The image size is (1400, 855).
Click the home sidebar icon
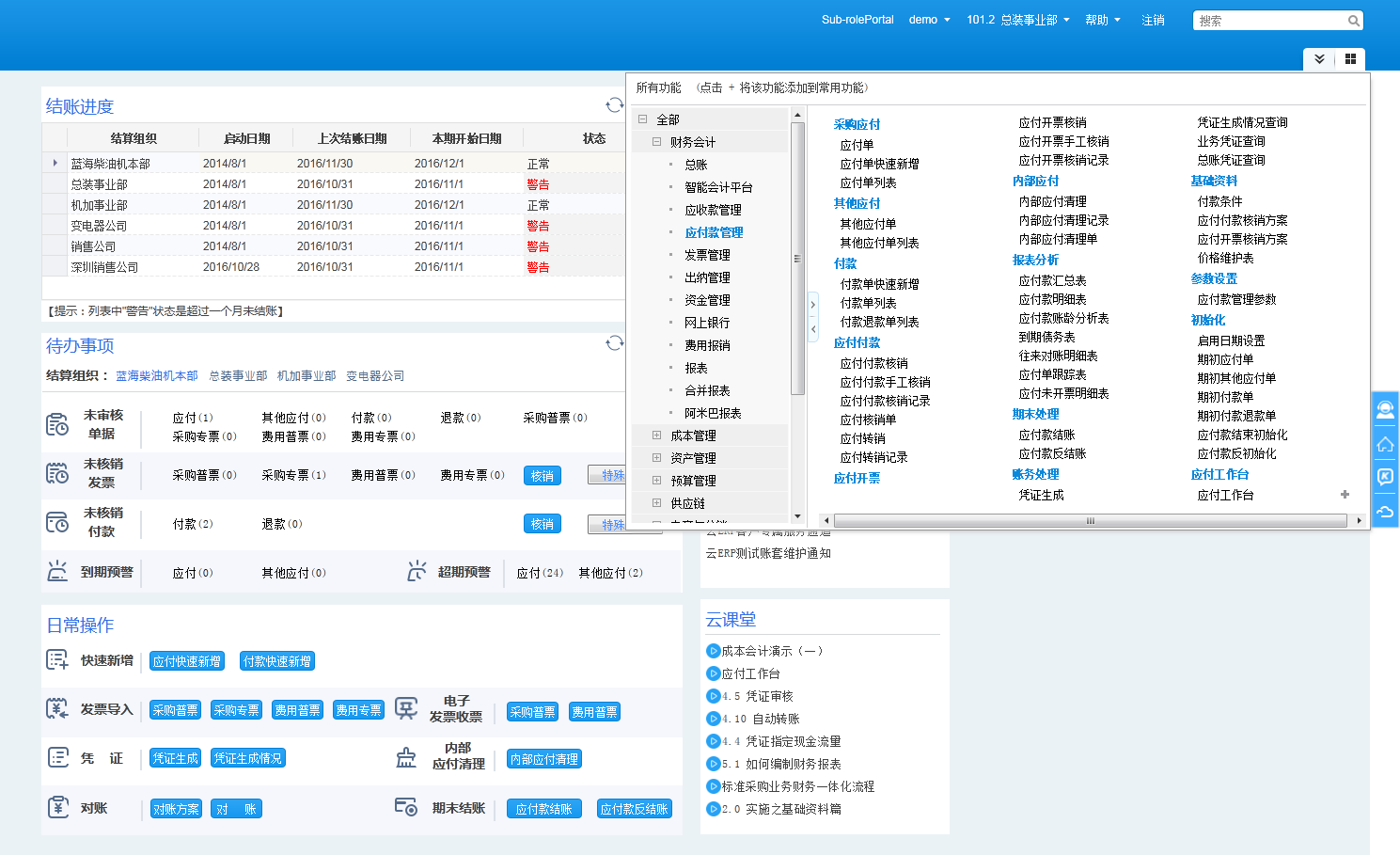[1385, 444]
